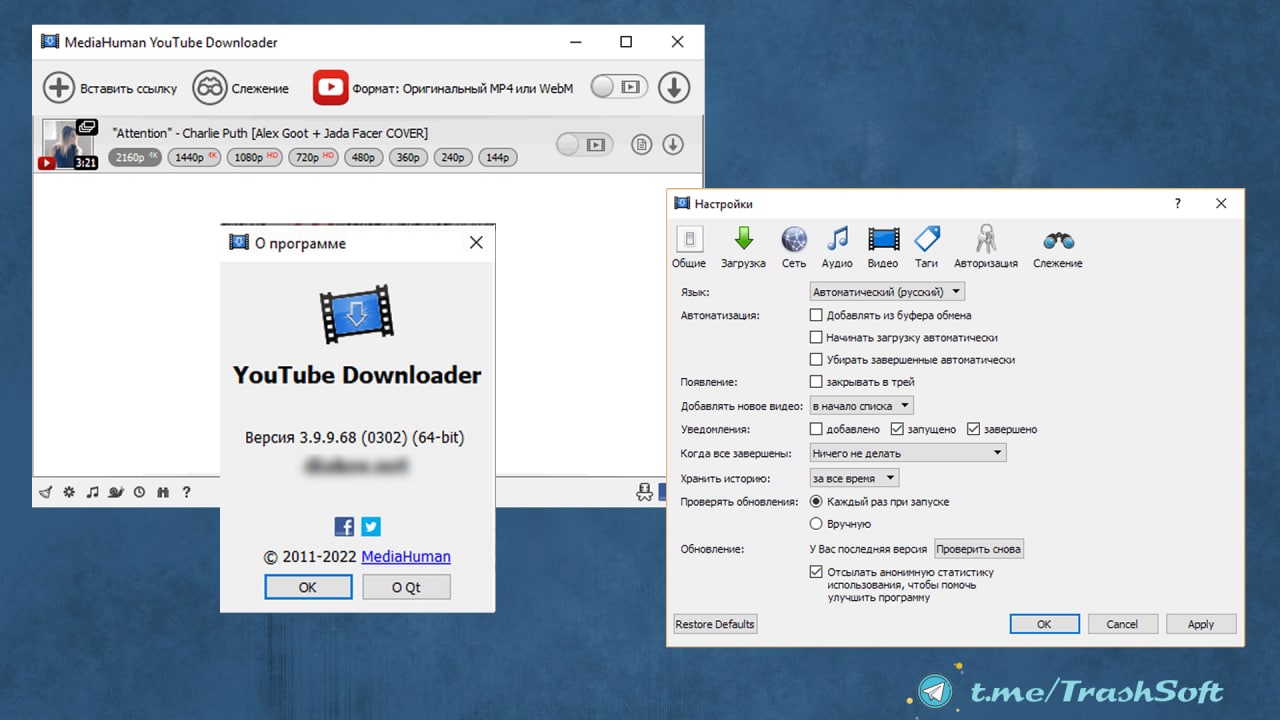Open the "в начало списка" dropdown

(x=861, y=406)
